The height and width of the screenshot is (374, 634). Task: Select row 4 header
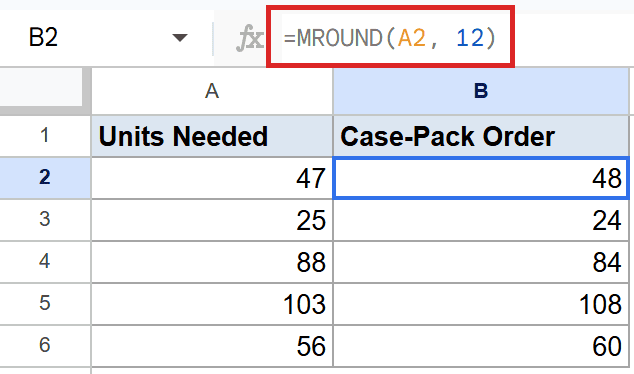click(x=45, y=262)
